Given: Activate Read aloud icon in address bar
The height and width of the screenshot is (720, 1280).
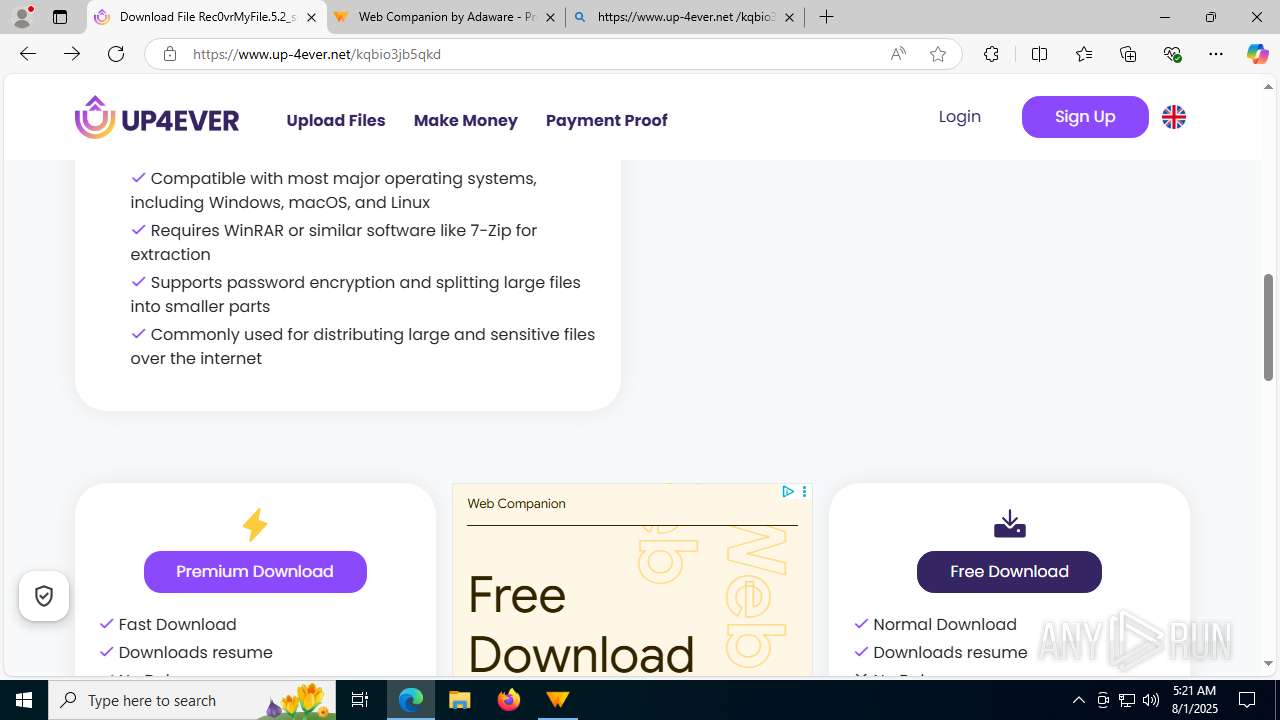Looking at the screenshot, I should pyautogui.click(x=898, y=54).
